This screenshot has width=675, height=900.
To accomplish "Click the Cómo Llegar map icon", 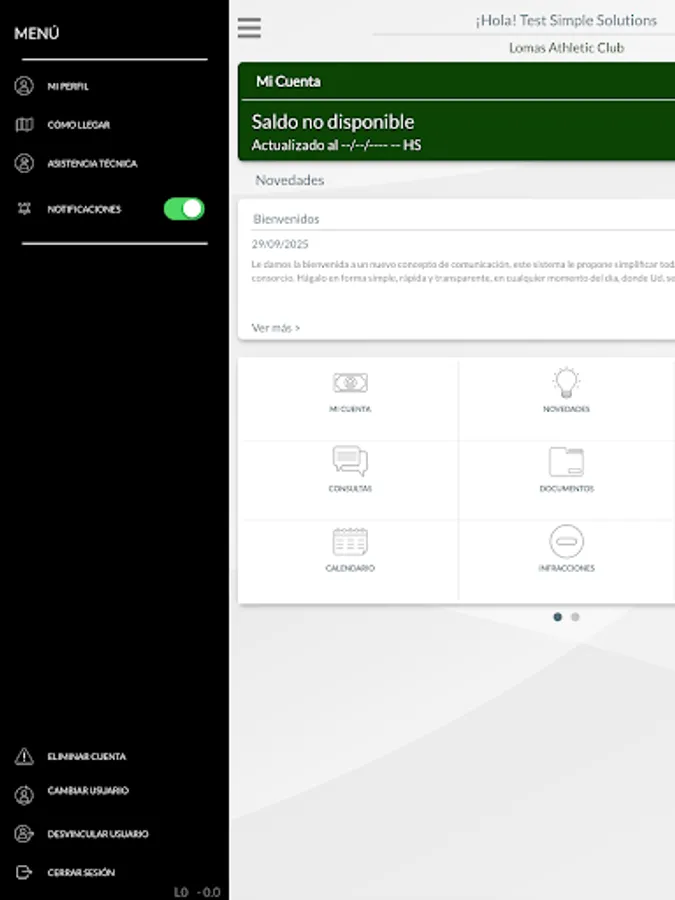I will click(24, 125).
